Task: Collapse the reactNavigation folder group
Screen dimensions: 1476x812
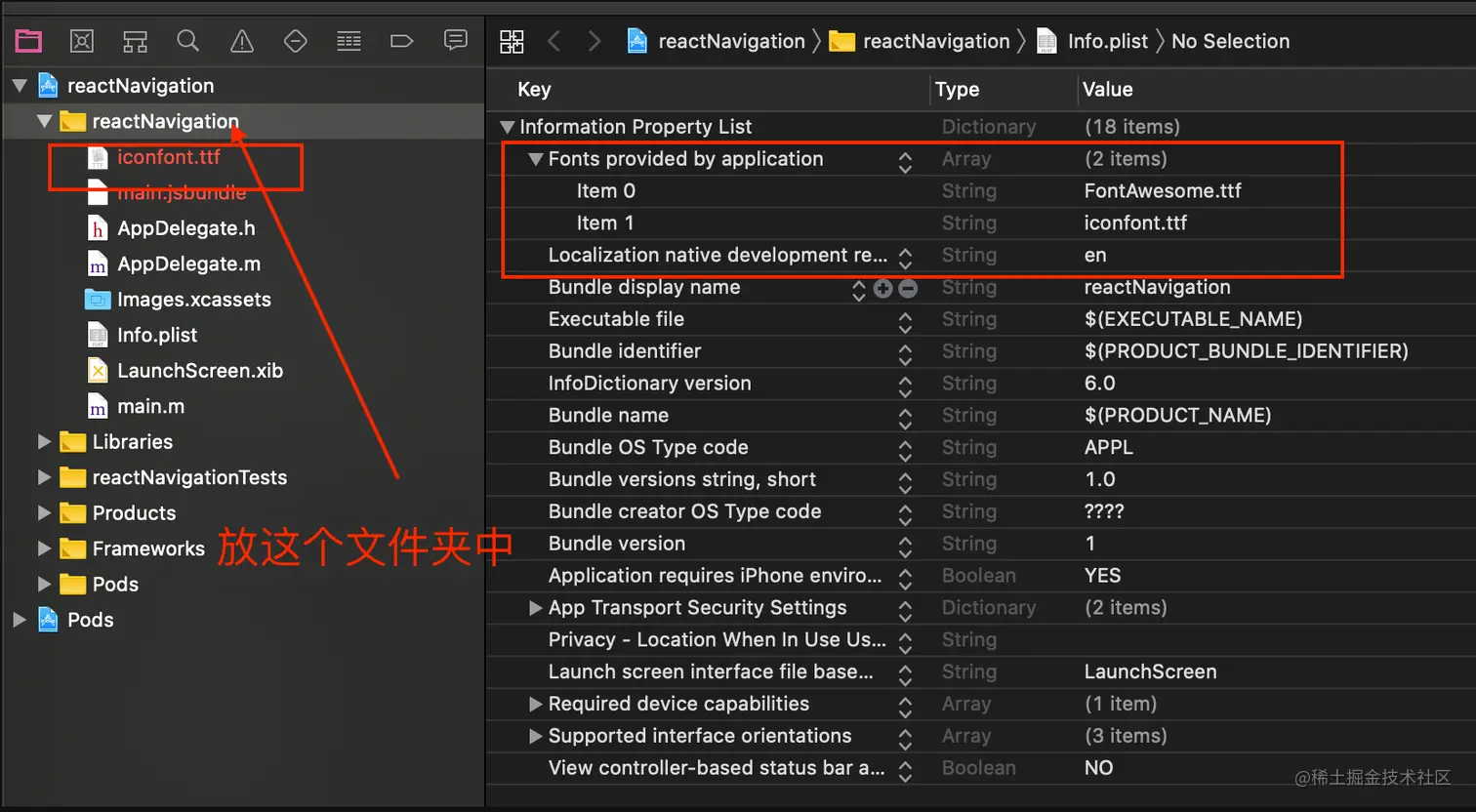Action: [44, 122]
